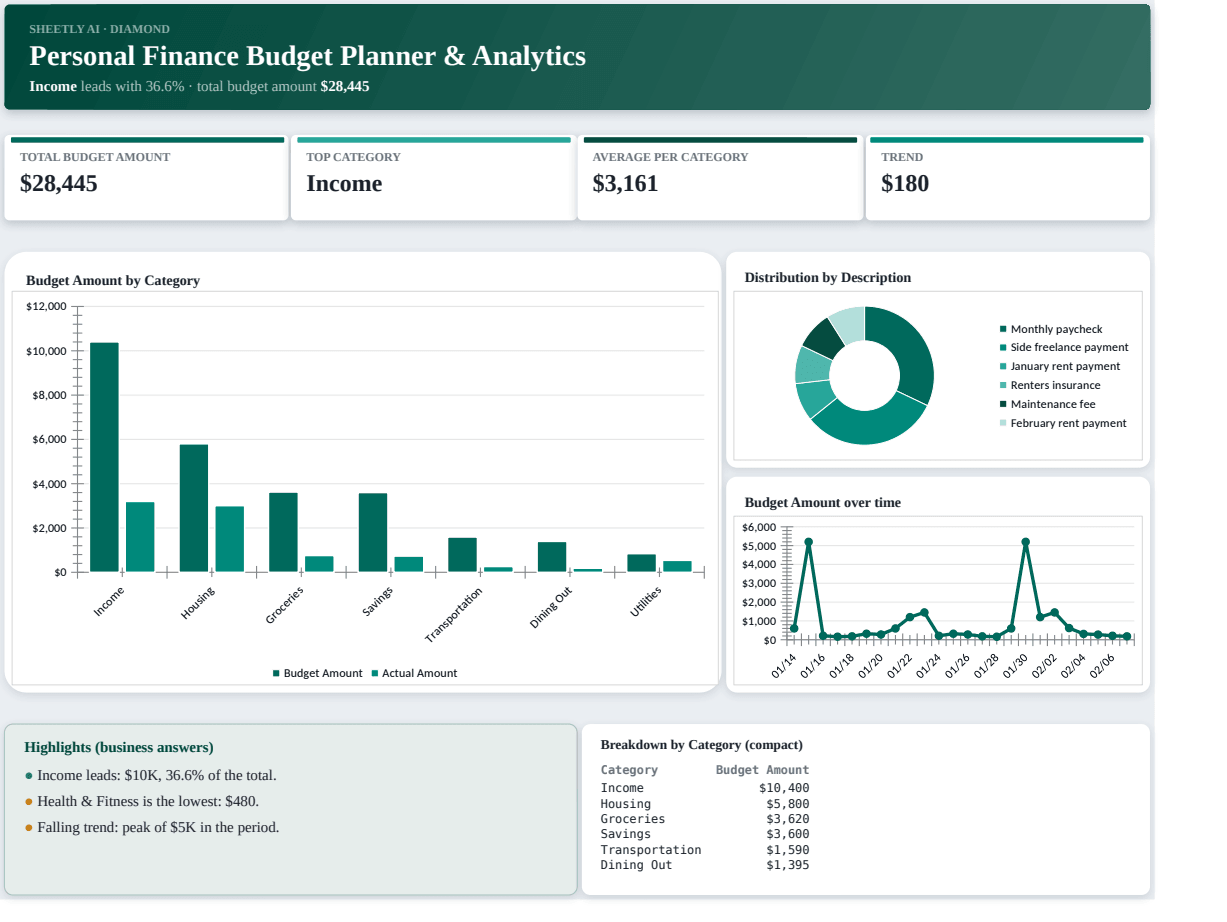Click the Budget Amount over time title
This screenshot has width=1227, height=922.
[x=823, y=503]
